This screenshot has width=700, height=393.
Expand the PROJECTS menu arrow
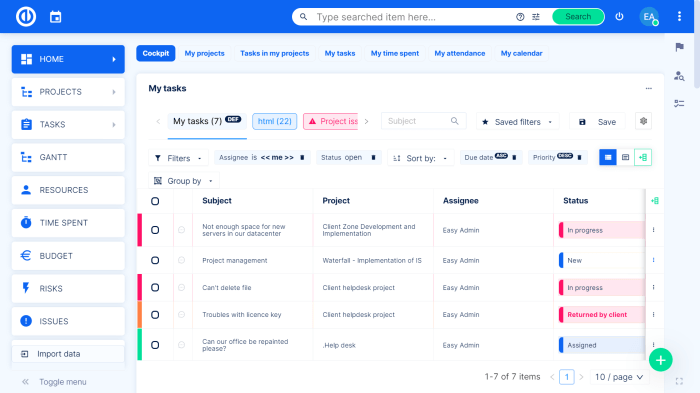(x=114, y=92)
